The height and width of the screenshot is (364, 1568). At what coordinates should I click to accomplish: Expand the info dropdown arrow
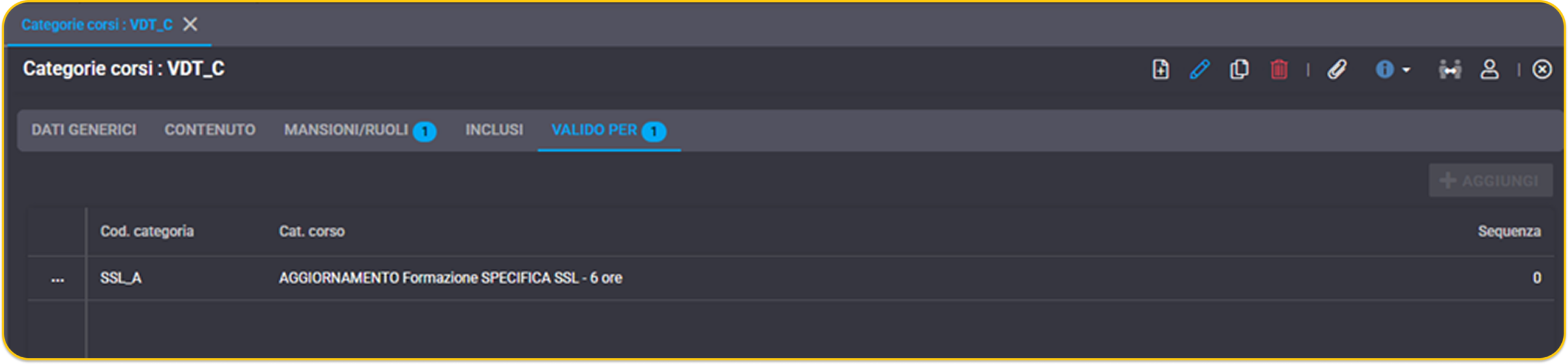click(x=1406, y=70)
